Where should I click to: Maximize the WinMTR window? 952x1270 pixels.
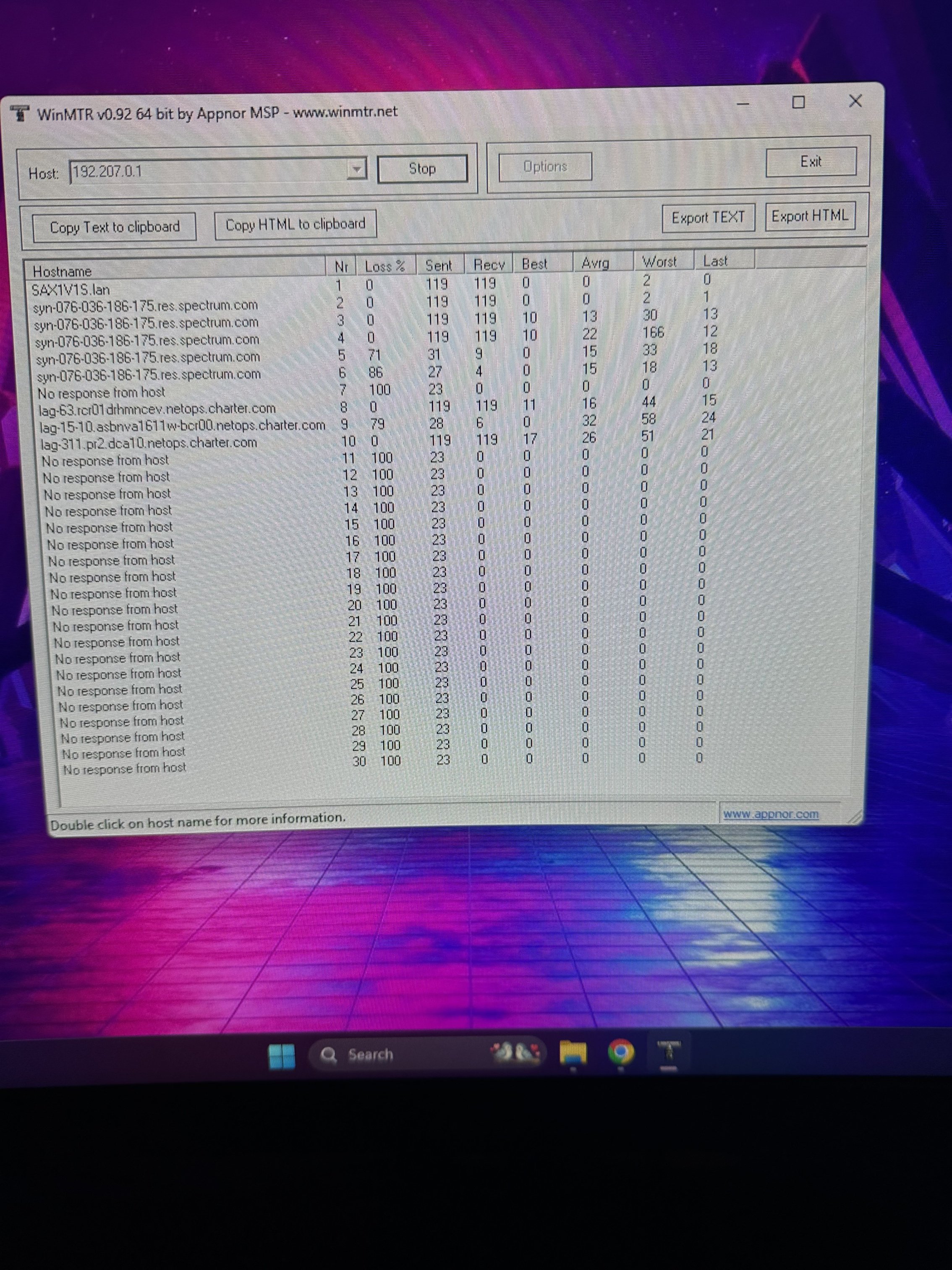tap(798, 103)
